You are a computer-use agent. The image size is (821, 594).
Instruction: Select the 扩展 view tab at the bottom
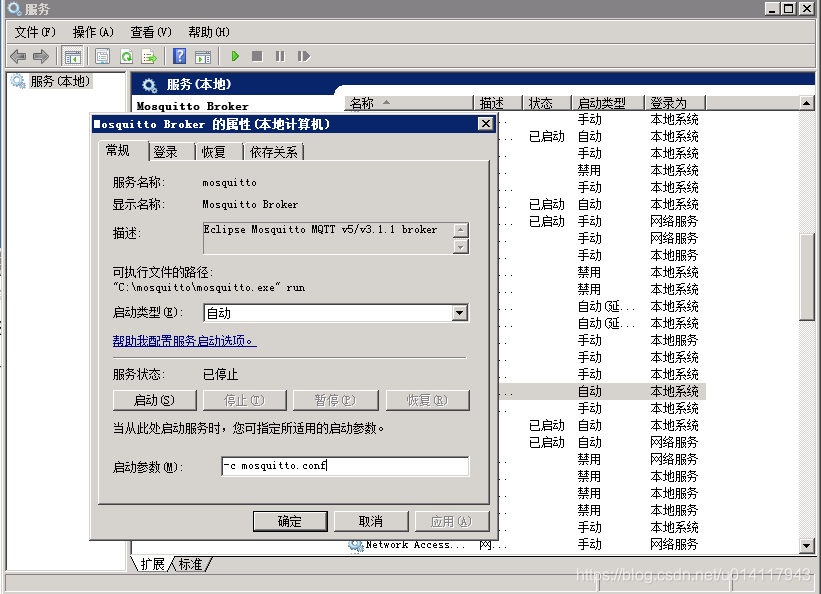[x=152, y=564]
